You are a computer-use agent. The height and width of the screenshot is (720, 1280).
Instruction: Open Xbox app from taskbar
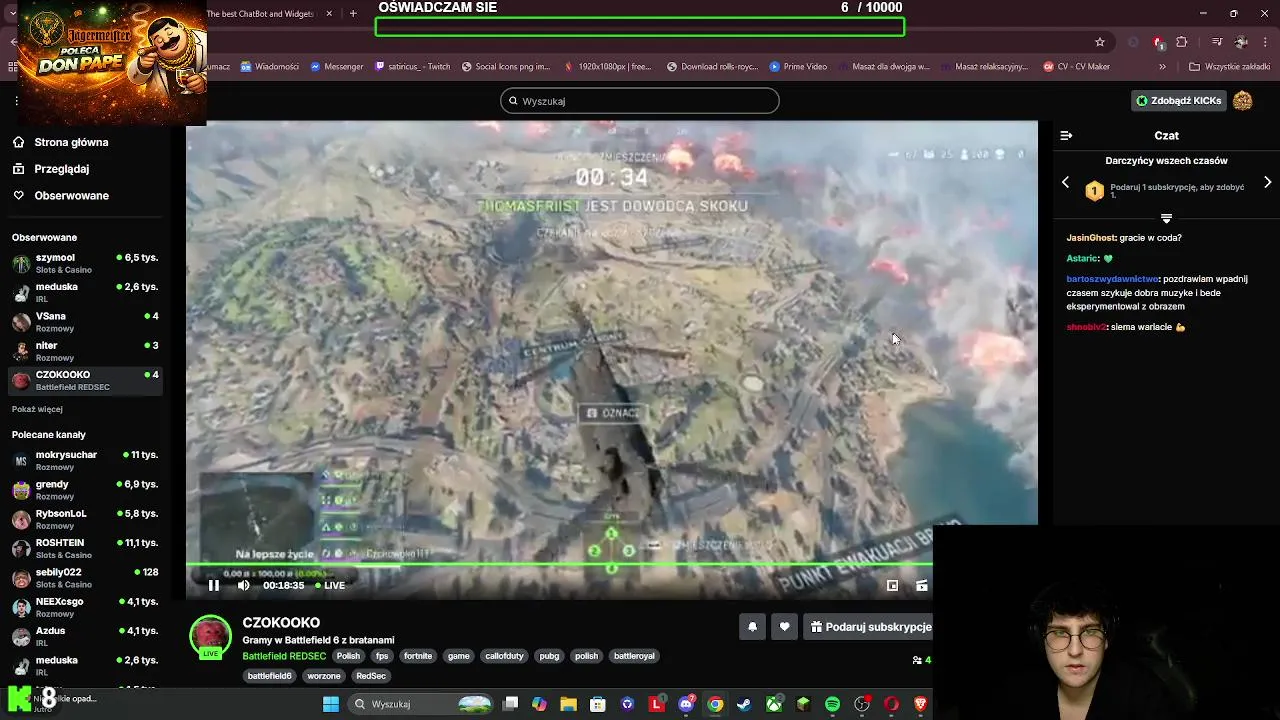[x=774, y=704]
